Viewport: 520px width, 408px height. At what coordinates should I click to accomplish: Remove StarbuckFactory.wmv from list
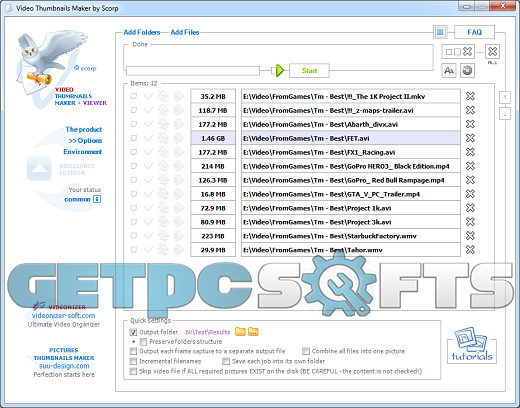click(470, 236)
